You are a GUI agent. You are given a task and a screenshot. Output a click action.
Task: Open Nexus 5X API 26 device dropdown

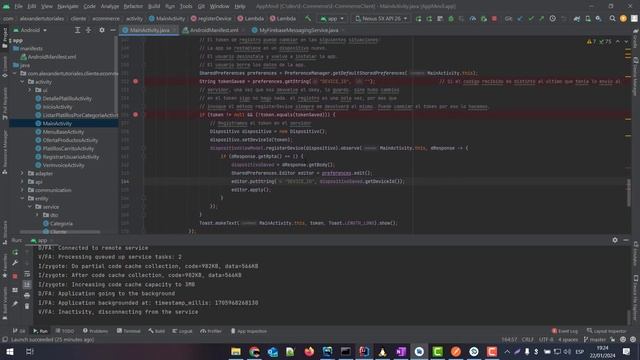[381, 18]
